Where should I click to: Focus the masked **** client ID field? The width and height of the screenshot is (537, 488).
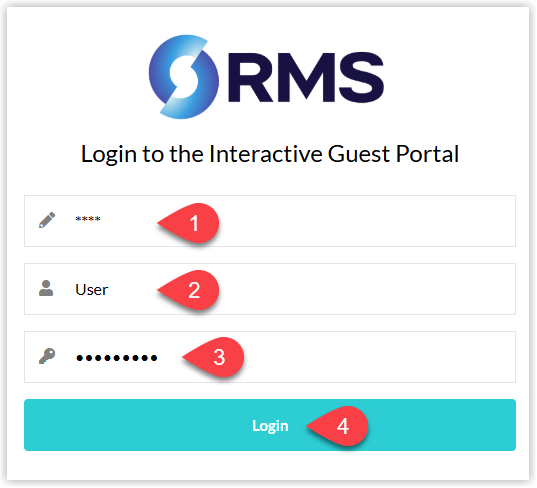[x=270, y=221]
